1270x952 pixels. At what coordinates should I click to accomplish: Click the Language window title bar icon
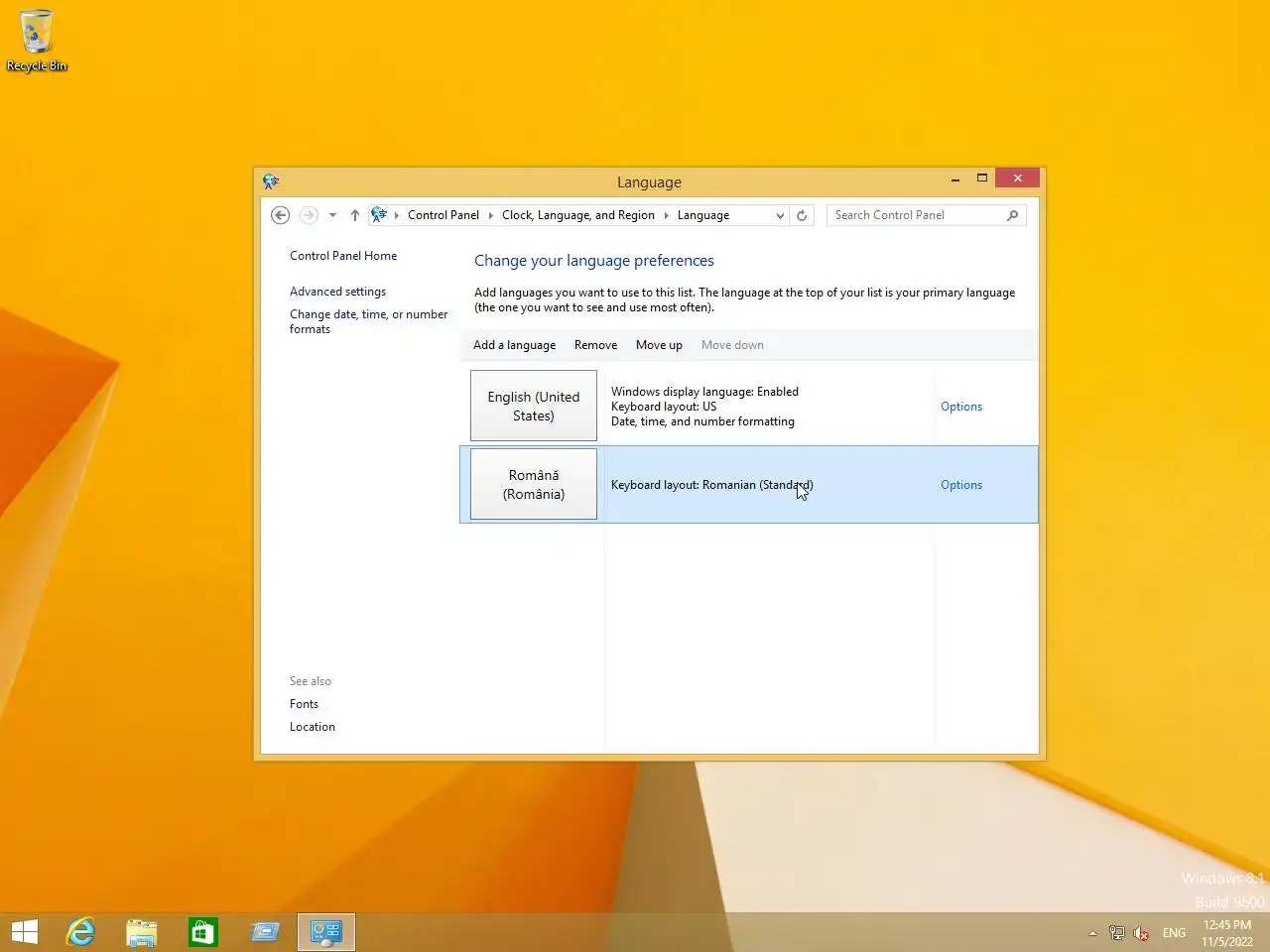271,181
